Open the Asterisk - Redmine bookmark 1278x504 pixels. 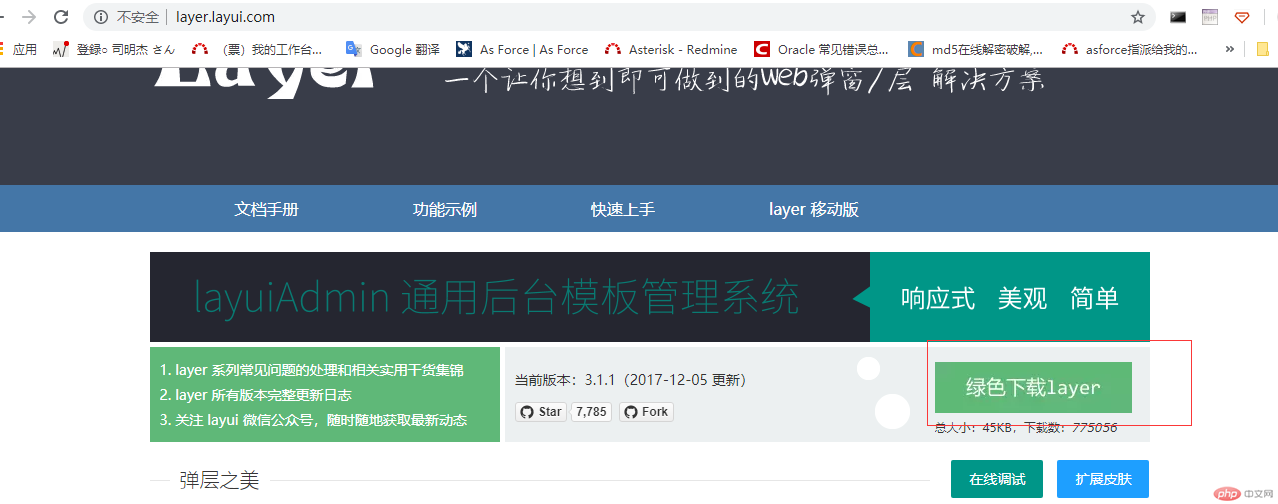click(x=672, y=49)
